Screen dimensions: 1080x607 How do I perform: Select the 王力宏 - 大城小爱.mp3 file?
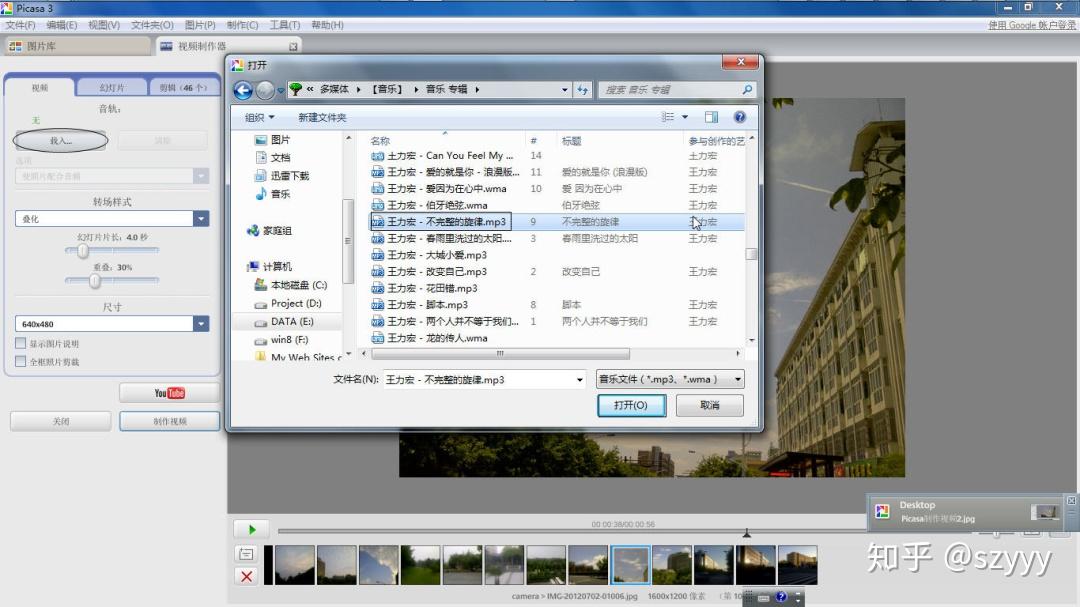pos(436,255)
